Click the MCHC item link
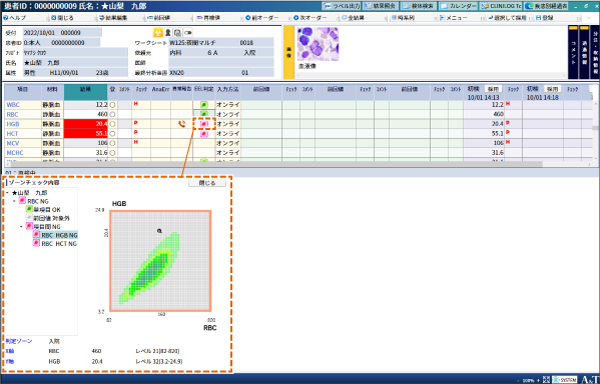This screenshot has width=600, height=384. (x=15, y=153)
